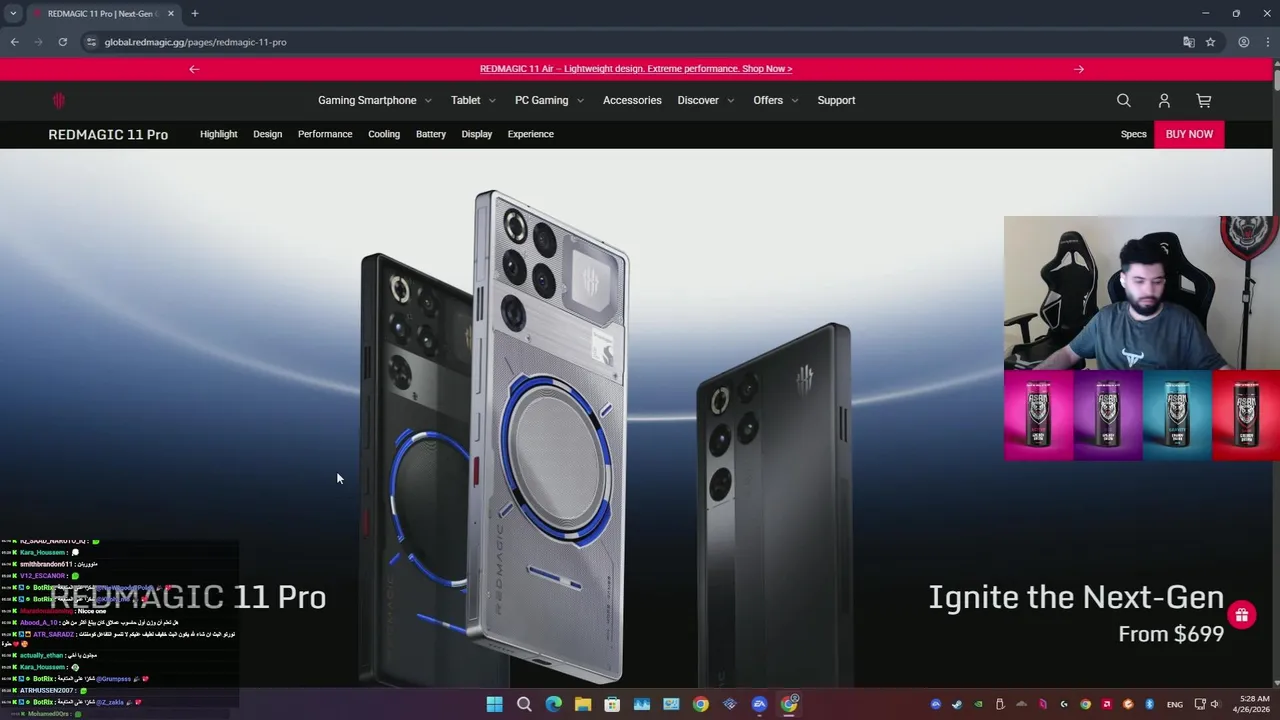The width and height of the screenshot is (1280, 720).
Task: Jump to Cooling section
Action: tap(384, 134)
